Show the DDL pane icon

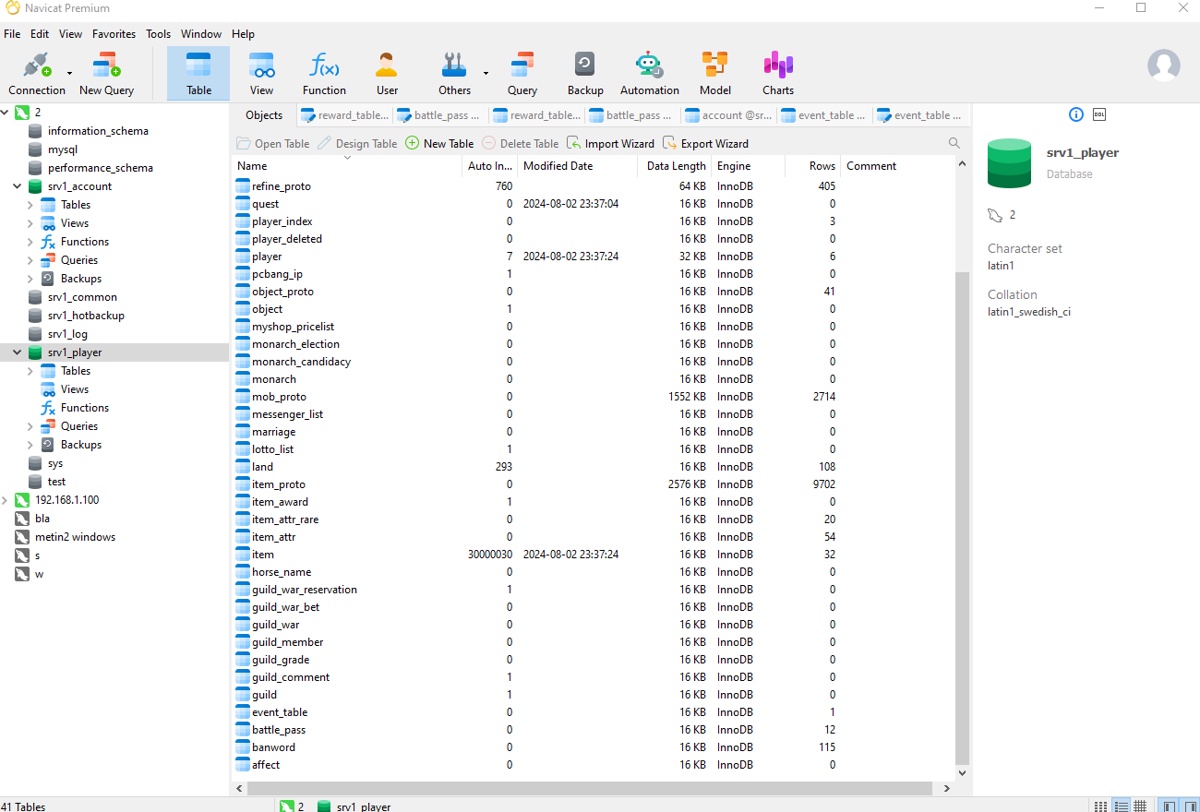(1099, 115)
